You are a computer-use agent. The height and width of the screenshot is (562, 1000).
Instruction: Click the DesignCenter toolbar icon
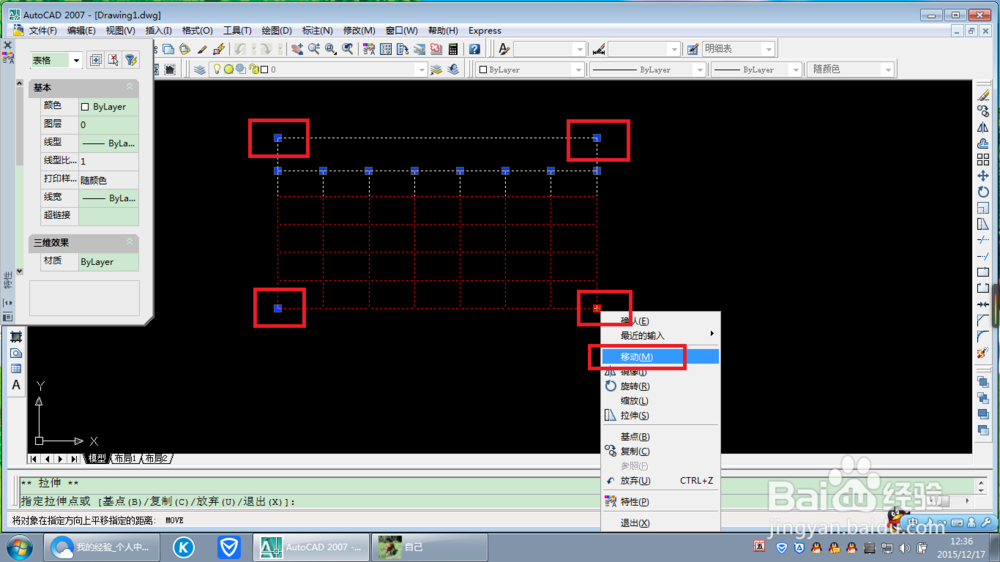point(386,49)
